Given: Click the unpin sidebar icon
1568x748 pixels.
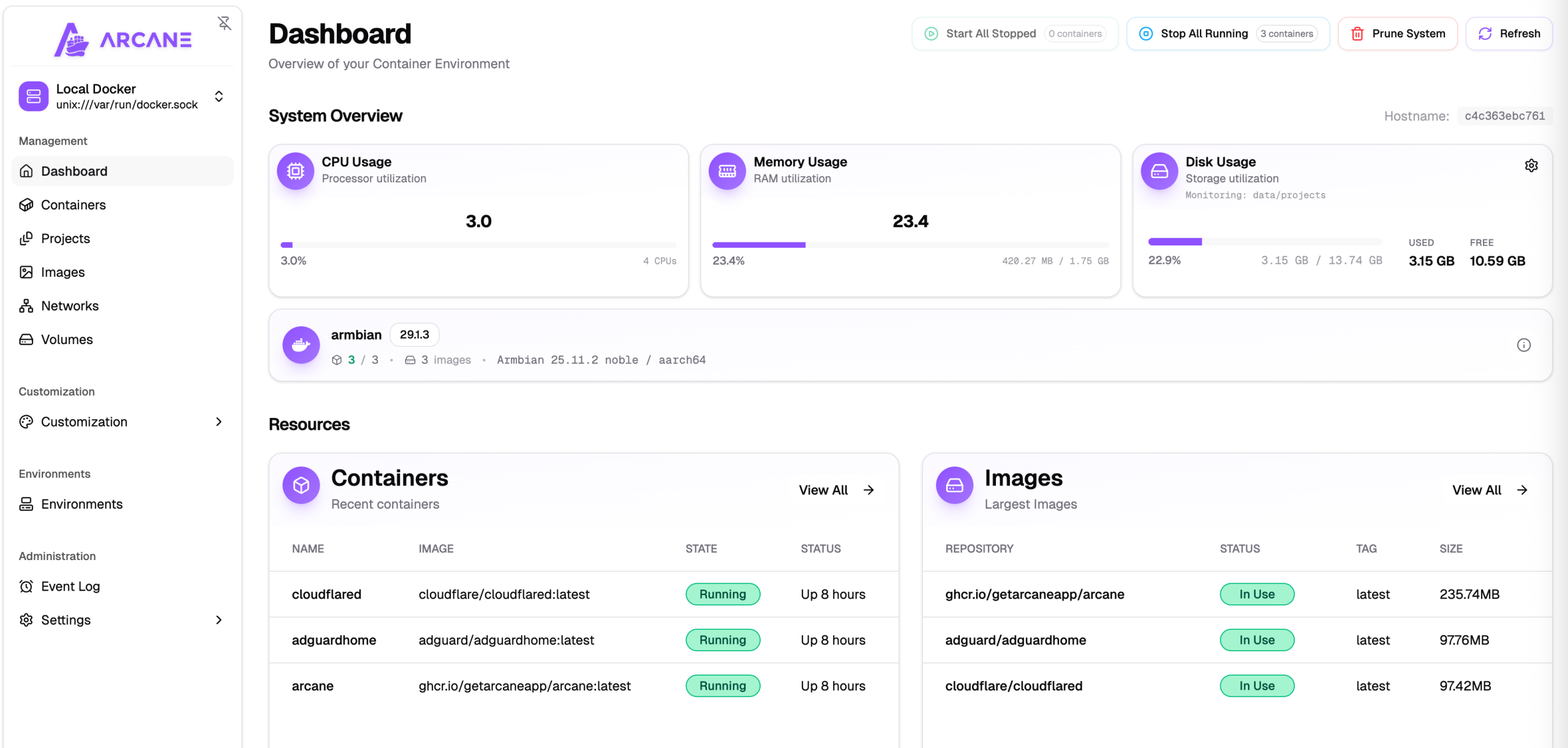Looking at the screenshot, I should [224, 23].
